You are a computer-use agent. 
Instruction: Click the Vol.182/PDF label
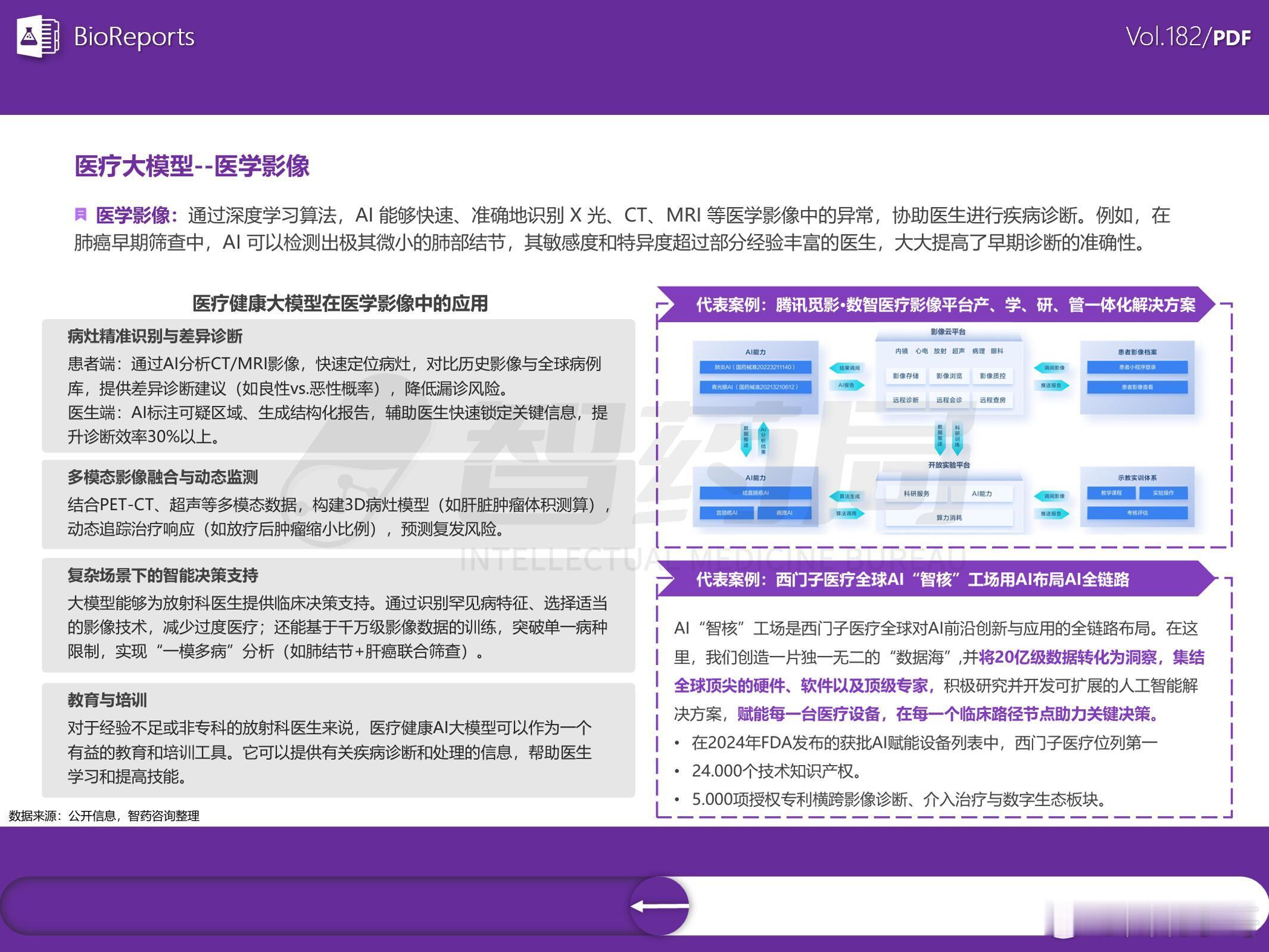pyautogui.click(x=1188, y=37)
